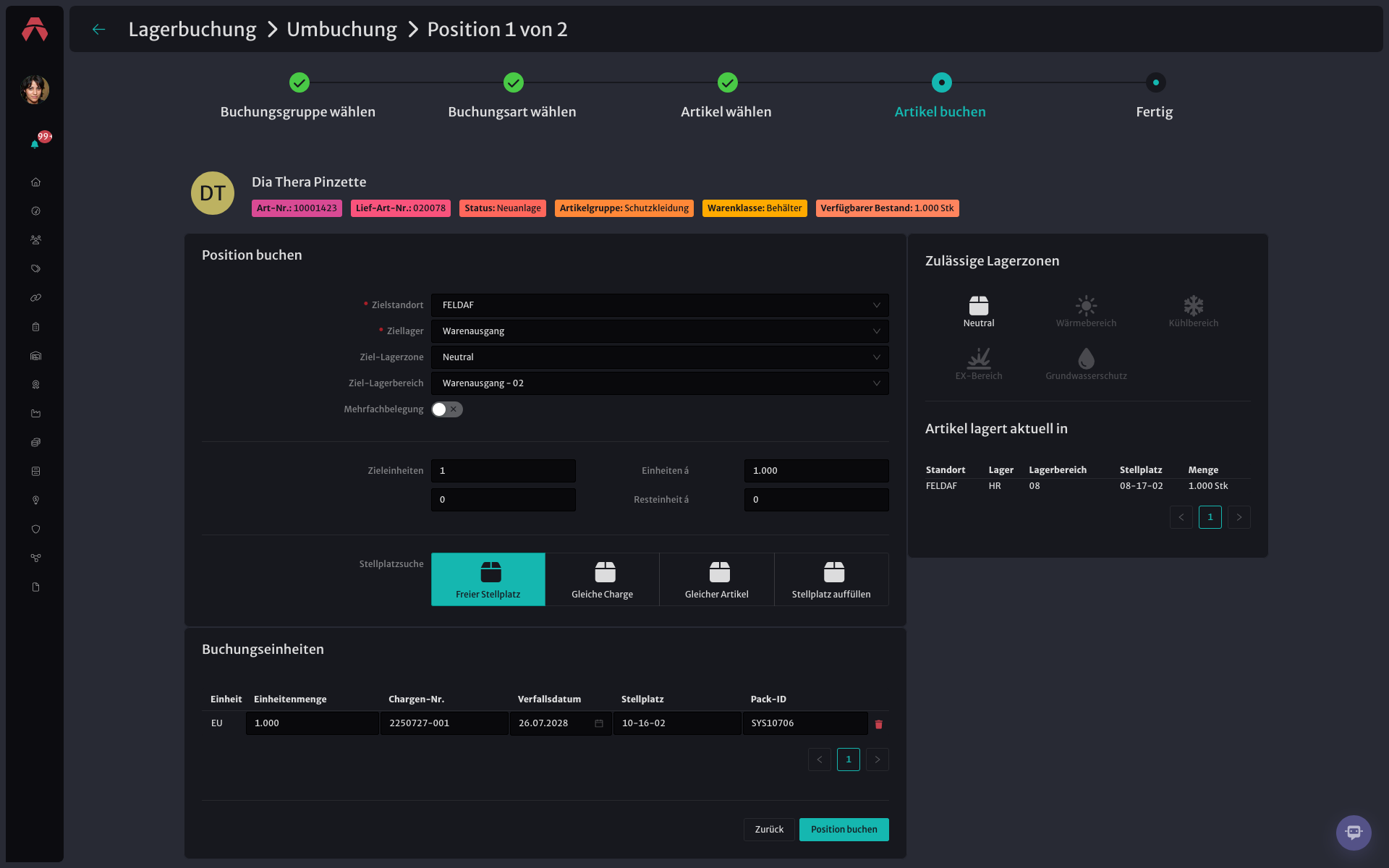Open the Ziellager dropdown
Screen dimensions: 1389x868
(660, 331)
